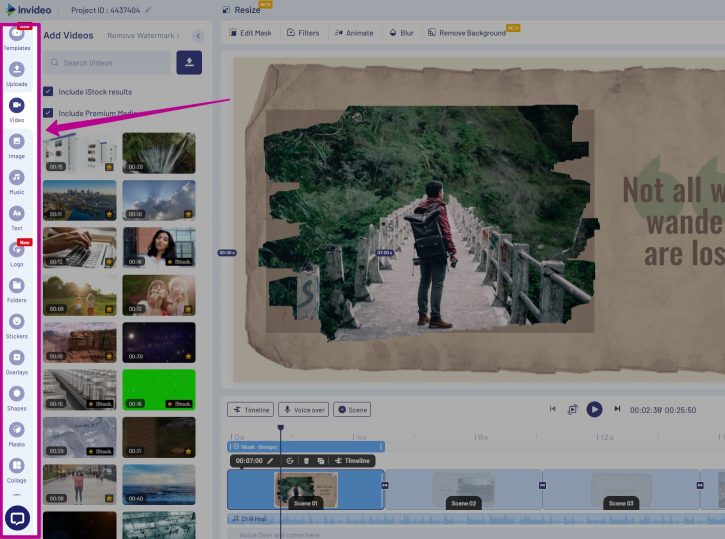The width and height of the screenshot is (725, 539).
Task: Edit scene duration 00:07:00 pencil icon
Action: coord(270,461)
